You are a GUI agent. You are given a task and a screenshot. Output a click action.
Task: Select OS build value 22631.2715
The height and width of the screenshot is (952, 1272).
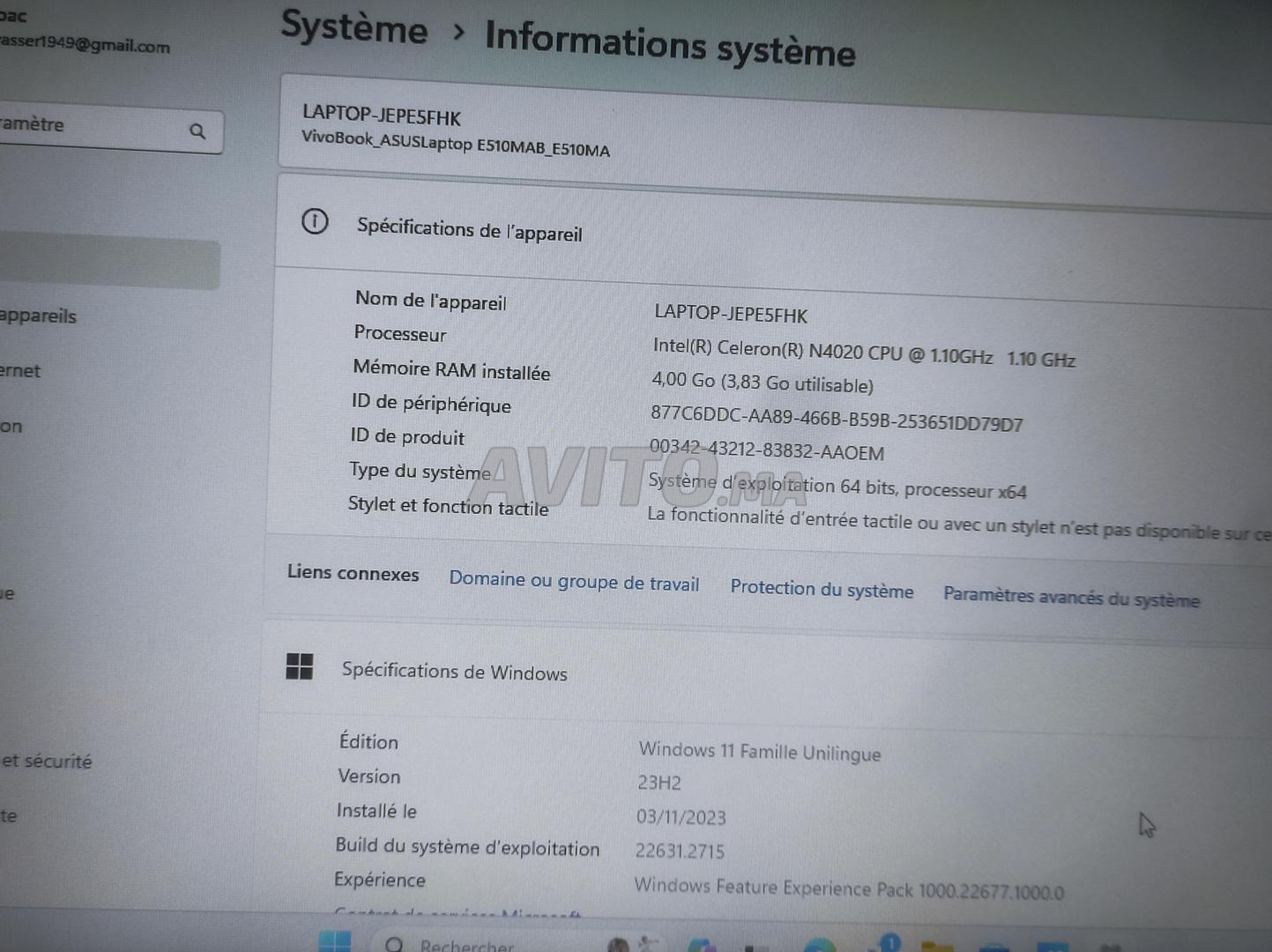680,851
